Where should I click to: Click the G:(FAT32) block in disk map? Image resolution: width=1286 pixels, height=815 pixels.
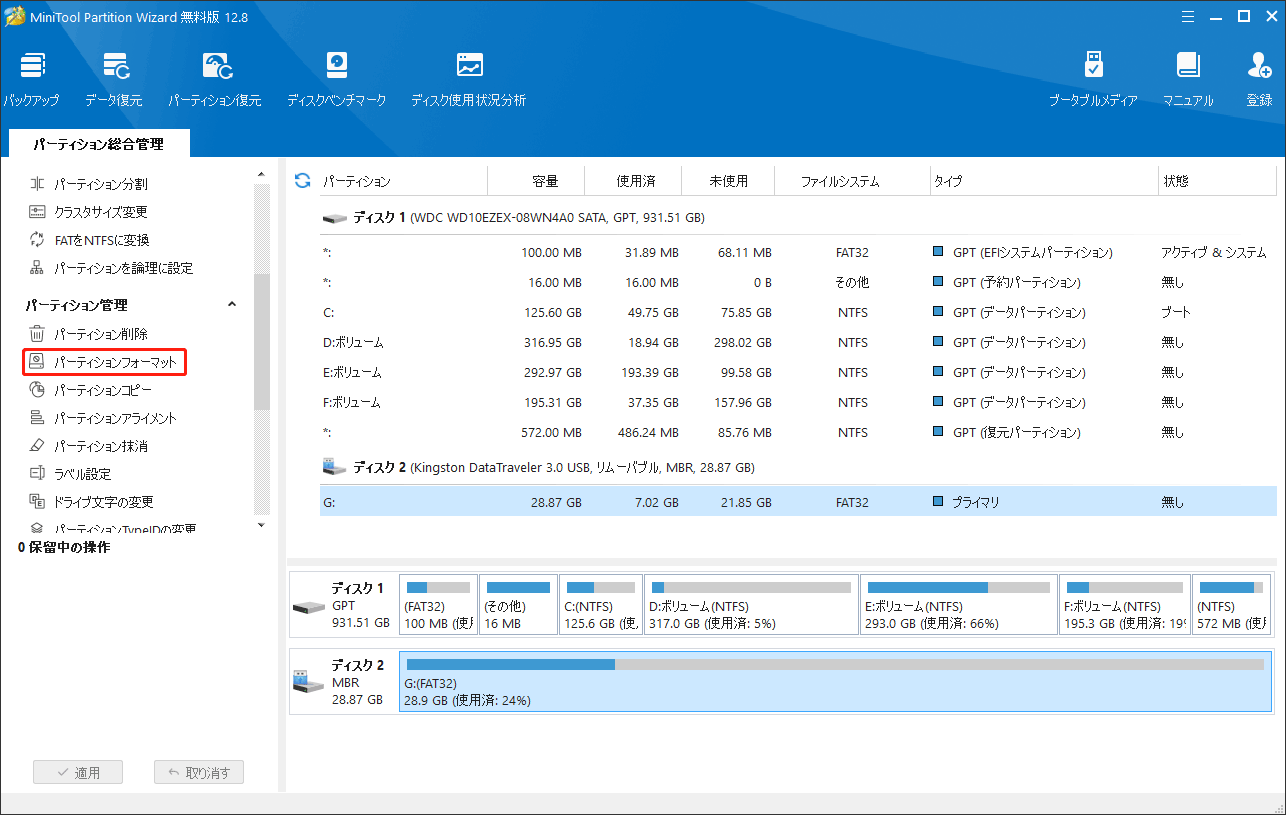[x=835, y=681]
